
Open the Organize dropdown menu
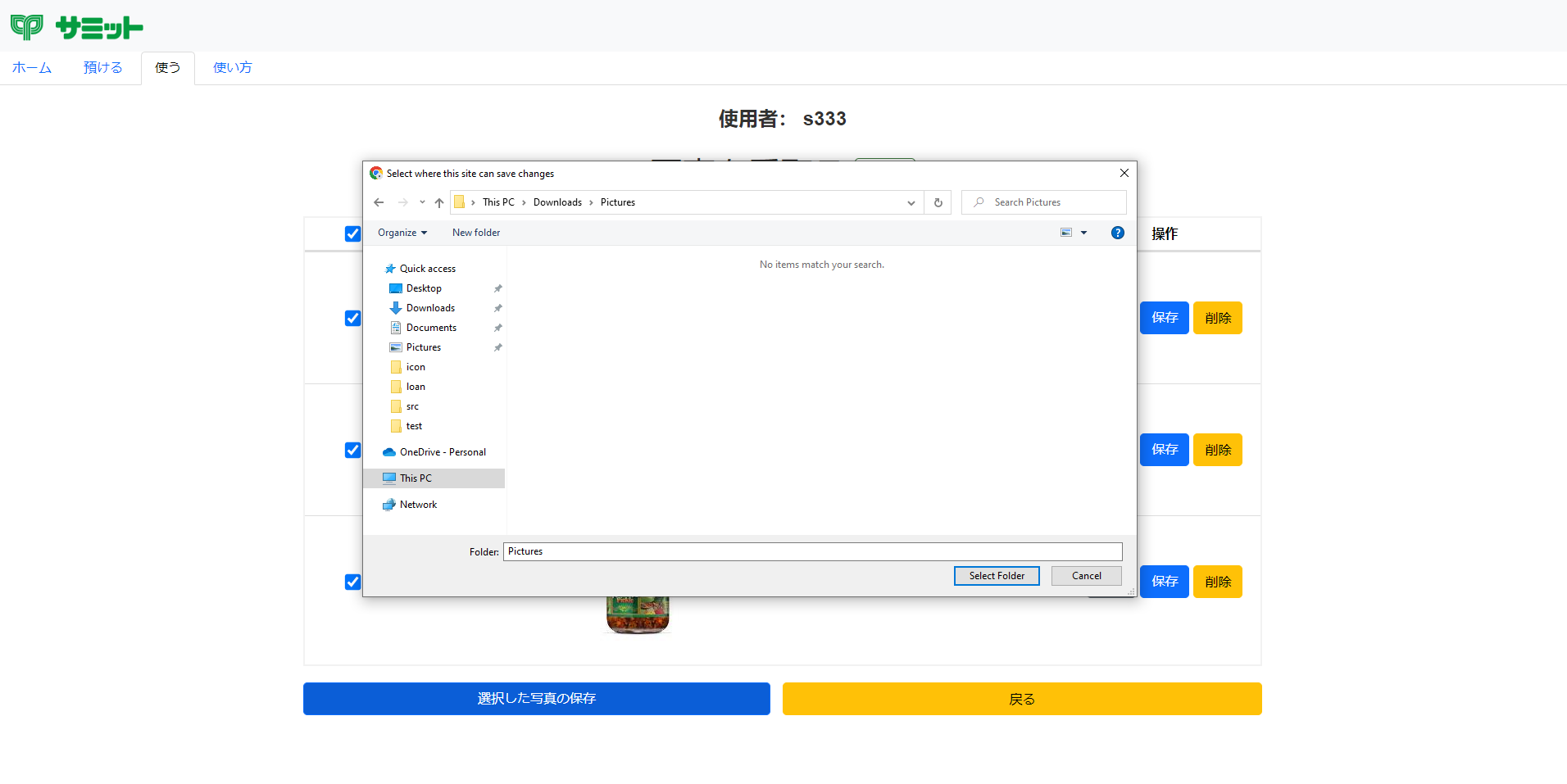402,233
